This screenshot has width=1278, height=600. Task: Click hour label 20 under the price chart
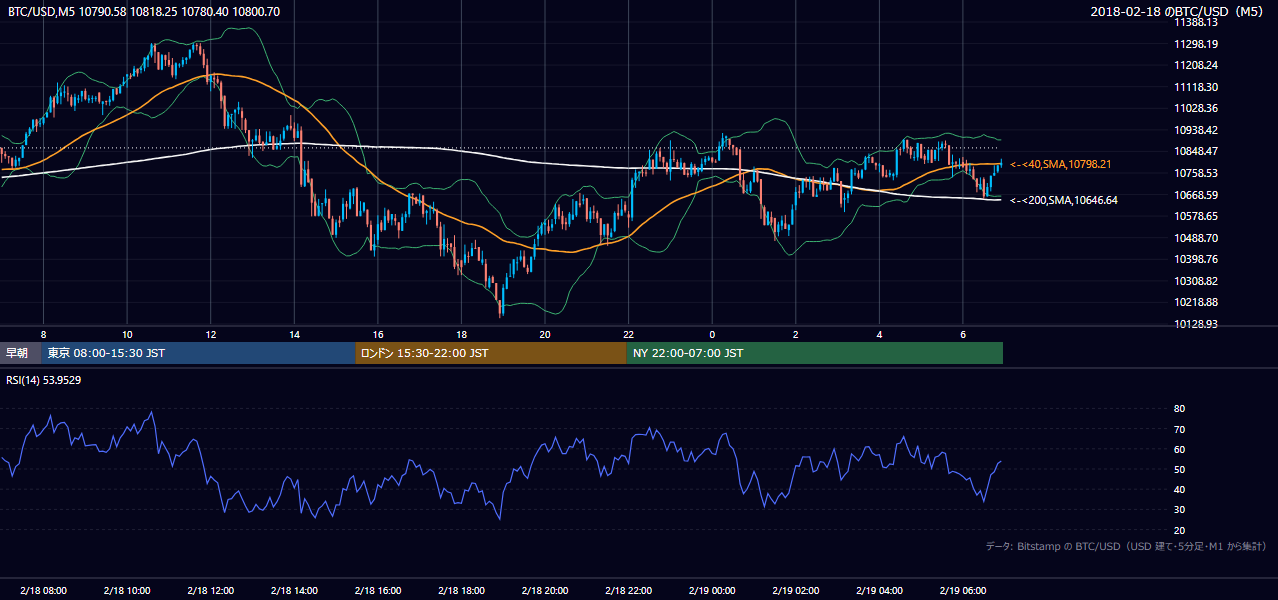tap(544, 334)
